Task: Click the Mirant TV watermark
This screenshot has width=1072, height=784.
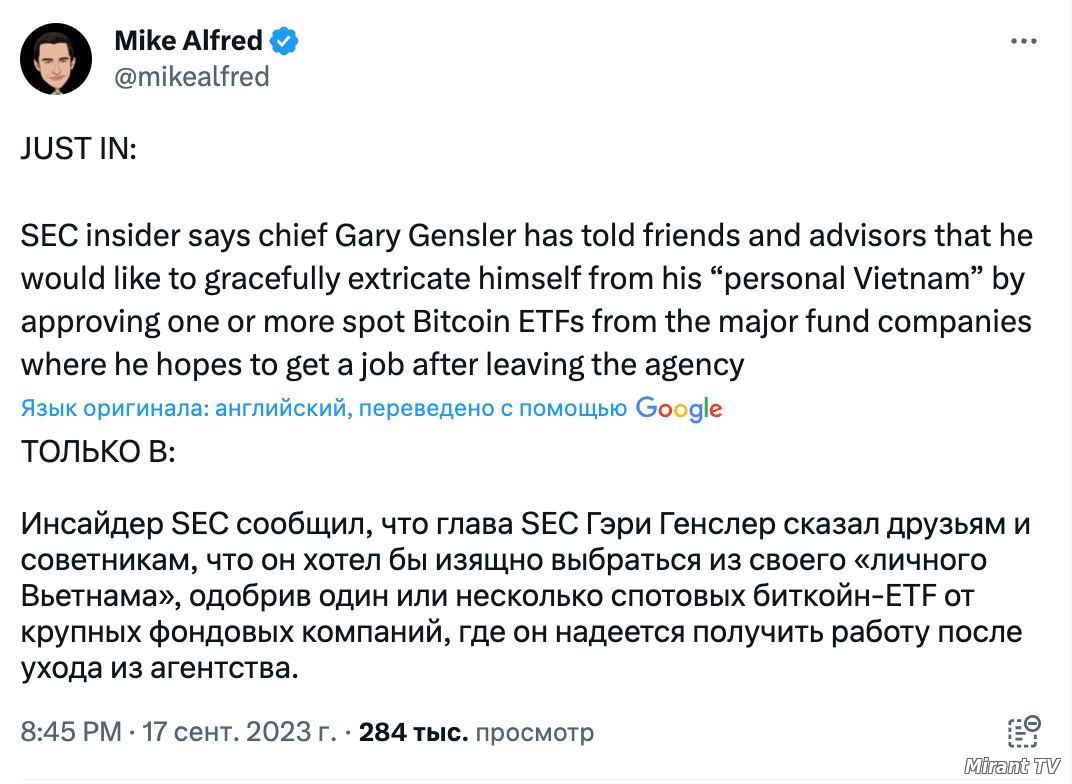Action: point(1013,766)
